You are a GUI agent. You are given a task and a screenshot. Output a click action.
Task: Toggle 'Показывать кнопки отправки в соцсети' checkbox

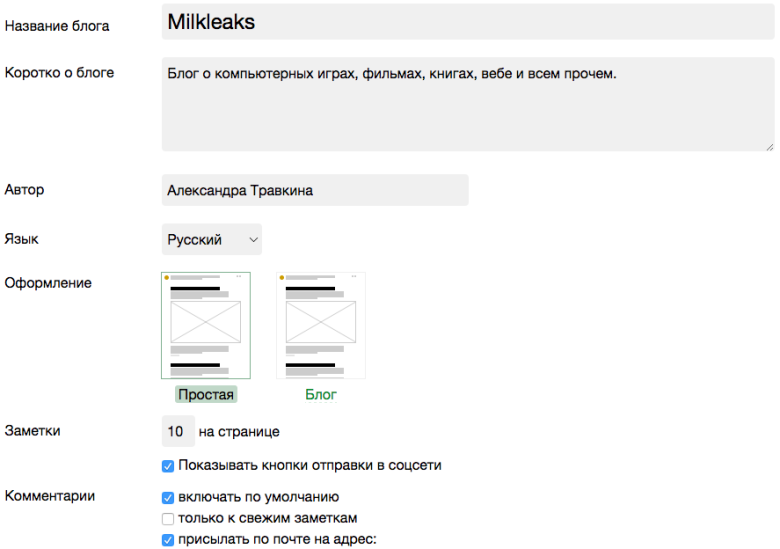pyautogui.click(x=168, y=466)
